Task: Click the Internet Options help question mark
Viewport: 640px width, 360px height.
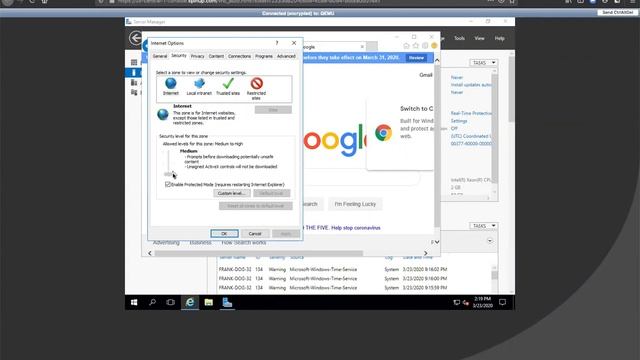Action: [277, 43]
